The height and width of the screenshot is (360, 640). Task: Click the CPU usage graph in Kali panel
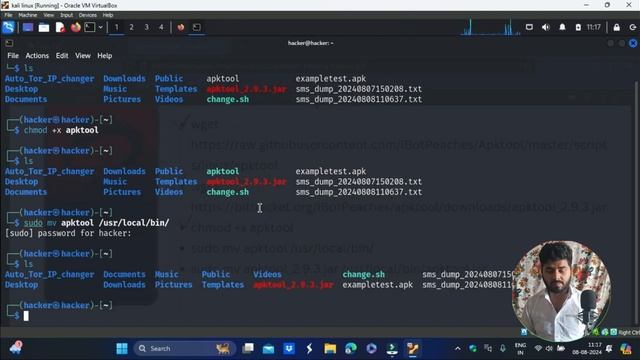coord(490,27)
